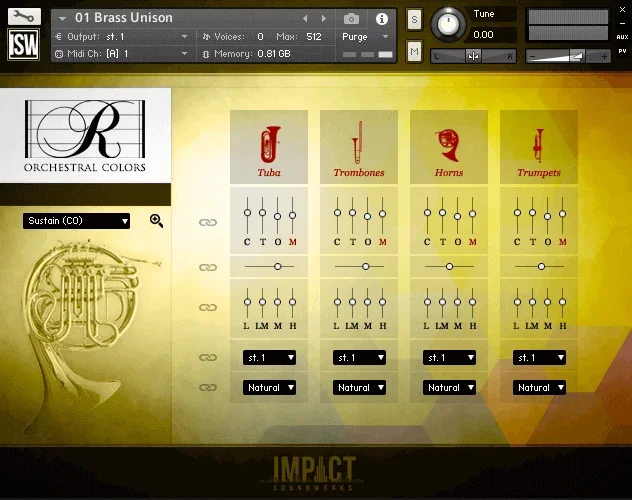The width and height of the screenshot is (632, 500).
Task: Click the MIDI channel icon
Action: click(x=59, y=54)
